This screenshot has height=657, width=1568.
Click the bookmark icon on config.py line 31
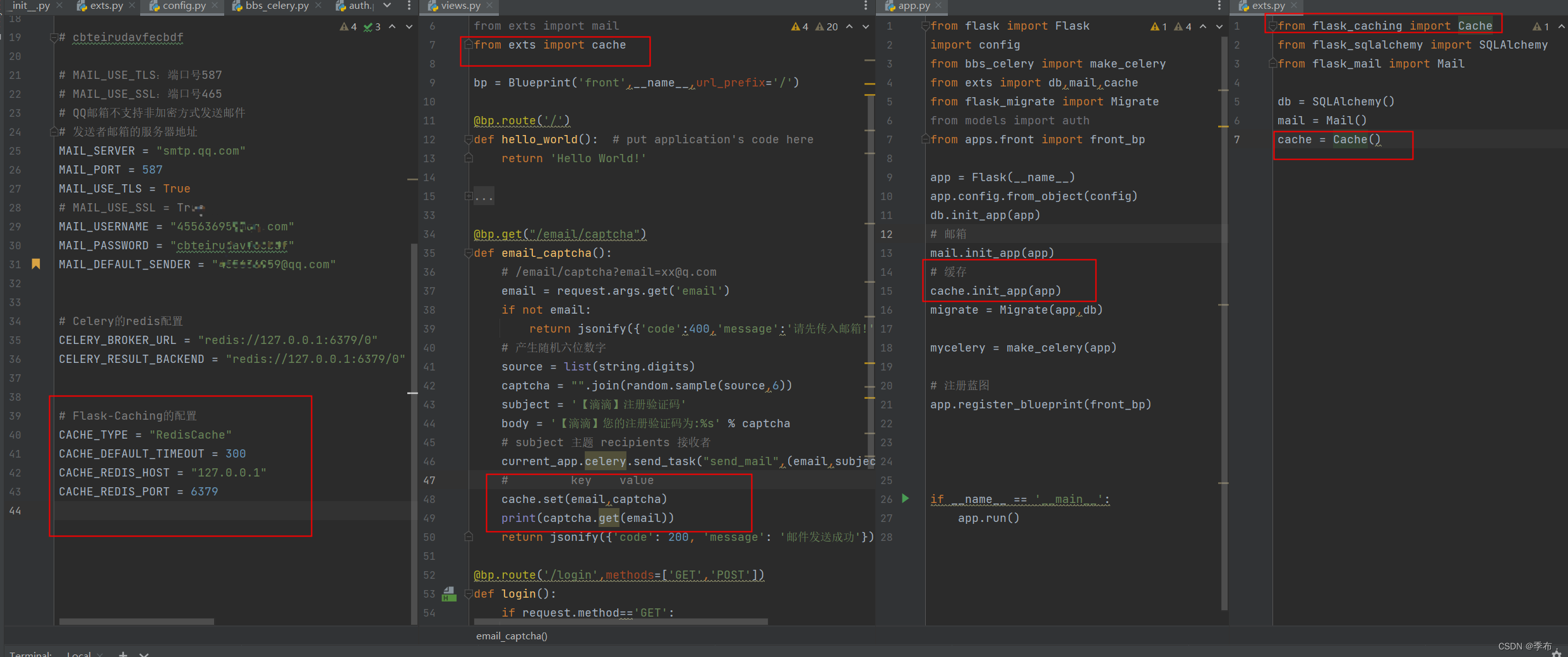(36, 264)
